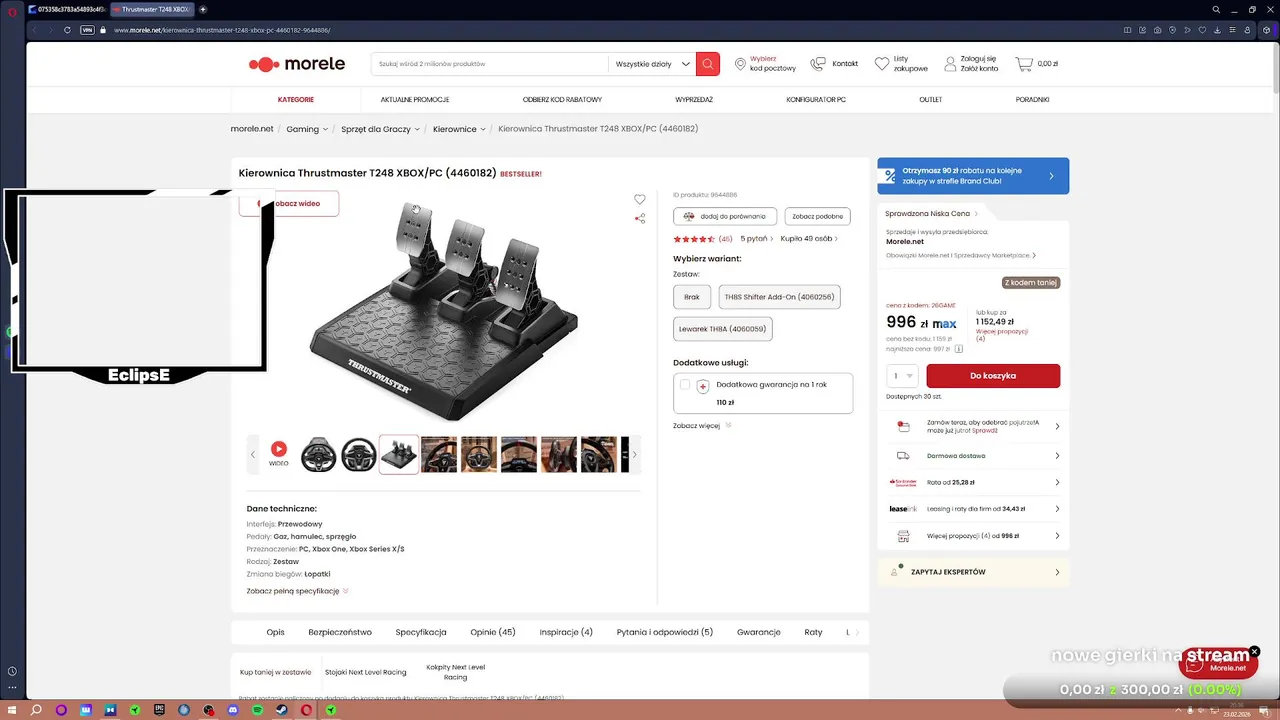Open wishlist heart icon in header

tap(881, 64)
